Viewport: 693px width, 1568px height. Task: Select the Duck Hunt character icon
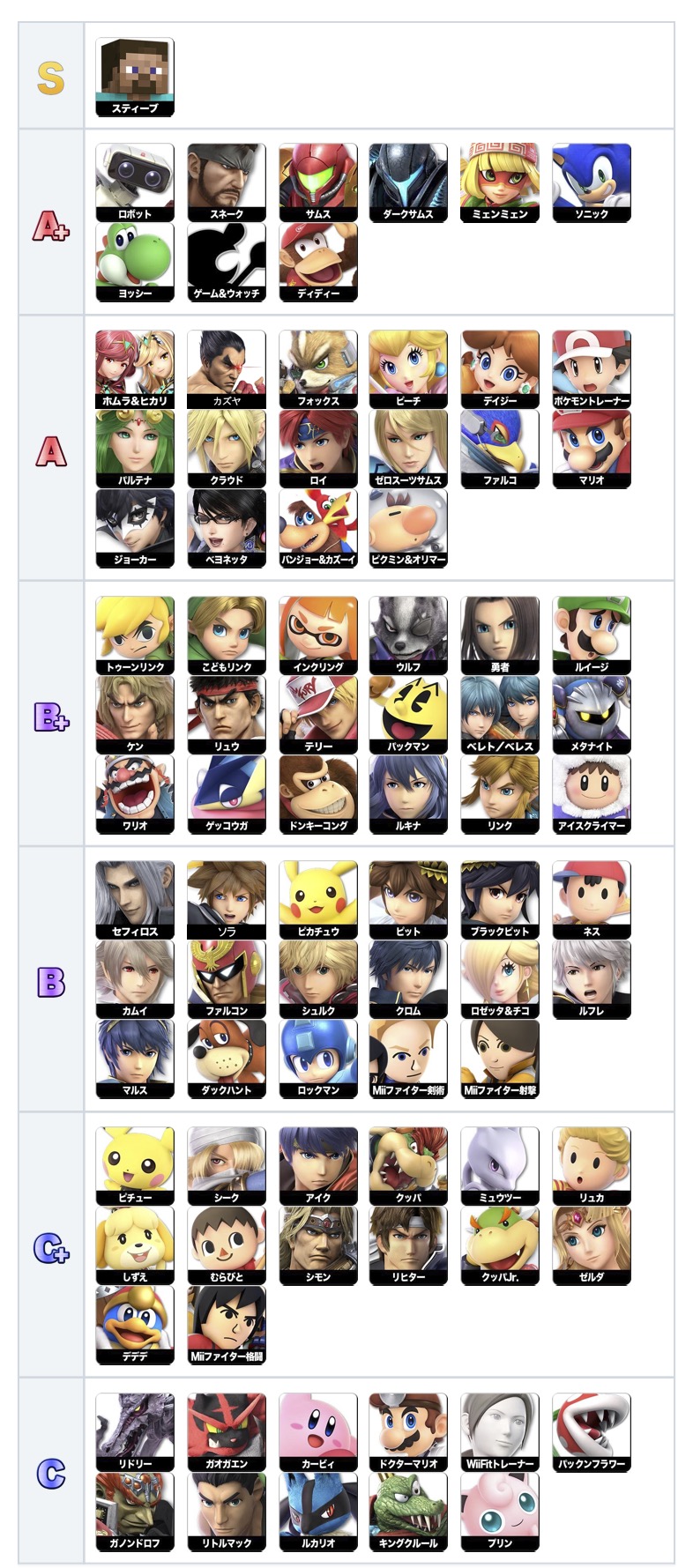coord(227,1059)
